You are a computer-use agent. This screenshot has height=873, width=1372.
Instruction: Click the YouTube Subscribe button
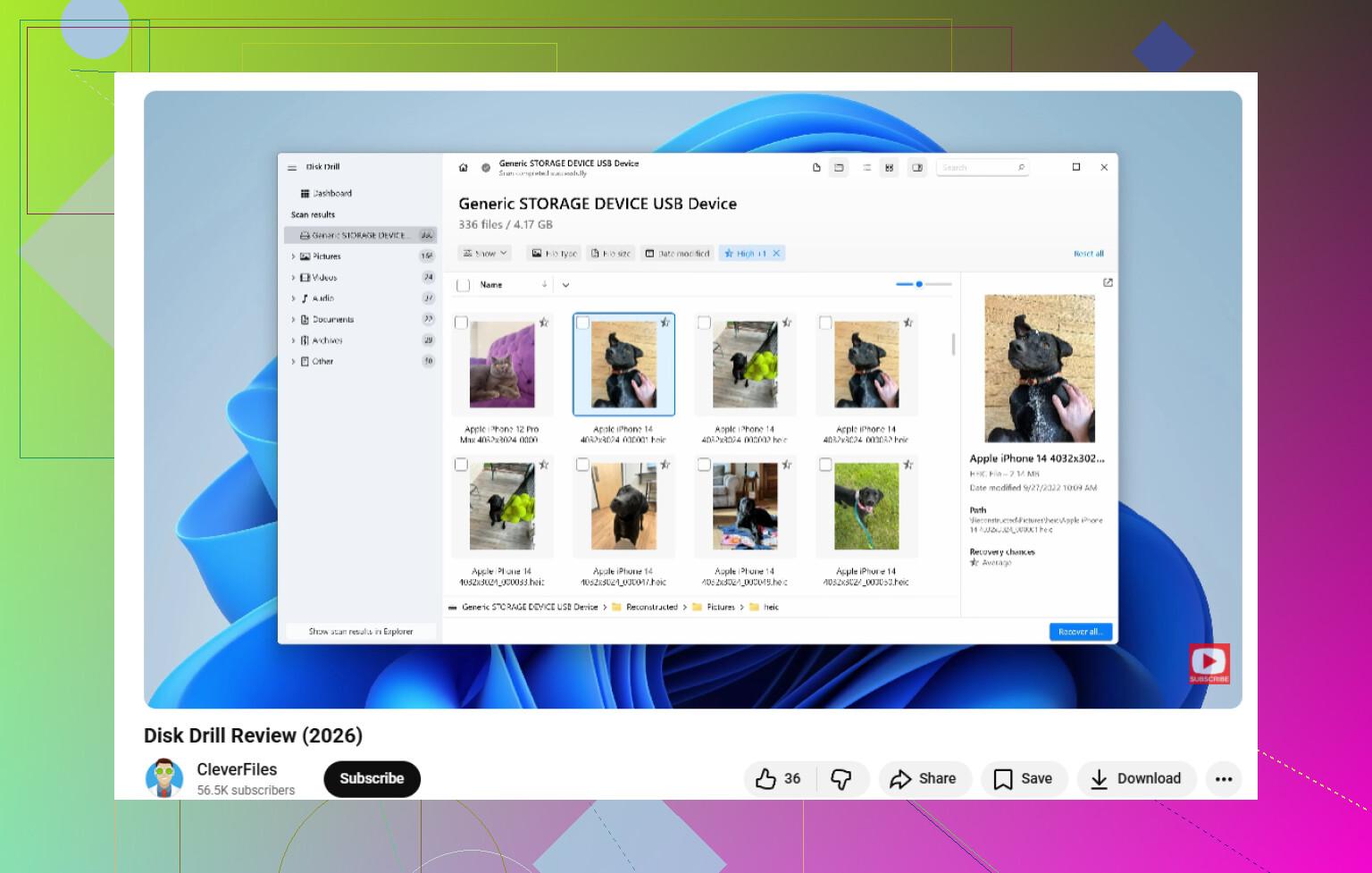(372, 779)
